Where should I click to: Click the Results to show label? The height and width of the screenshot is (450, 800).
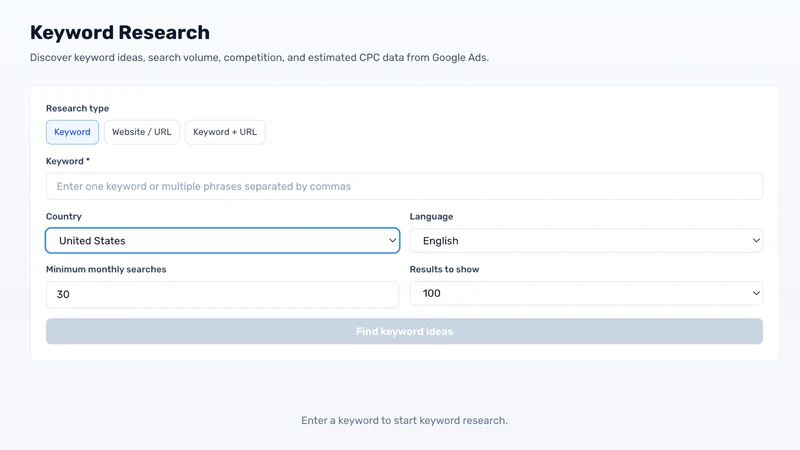tap(444, 269)
